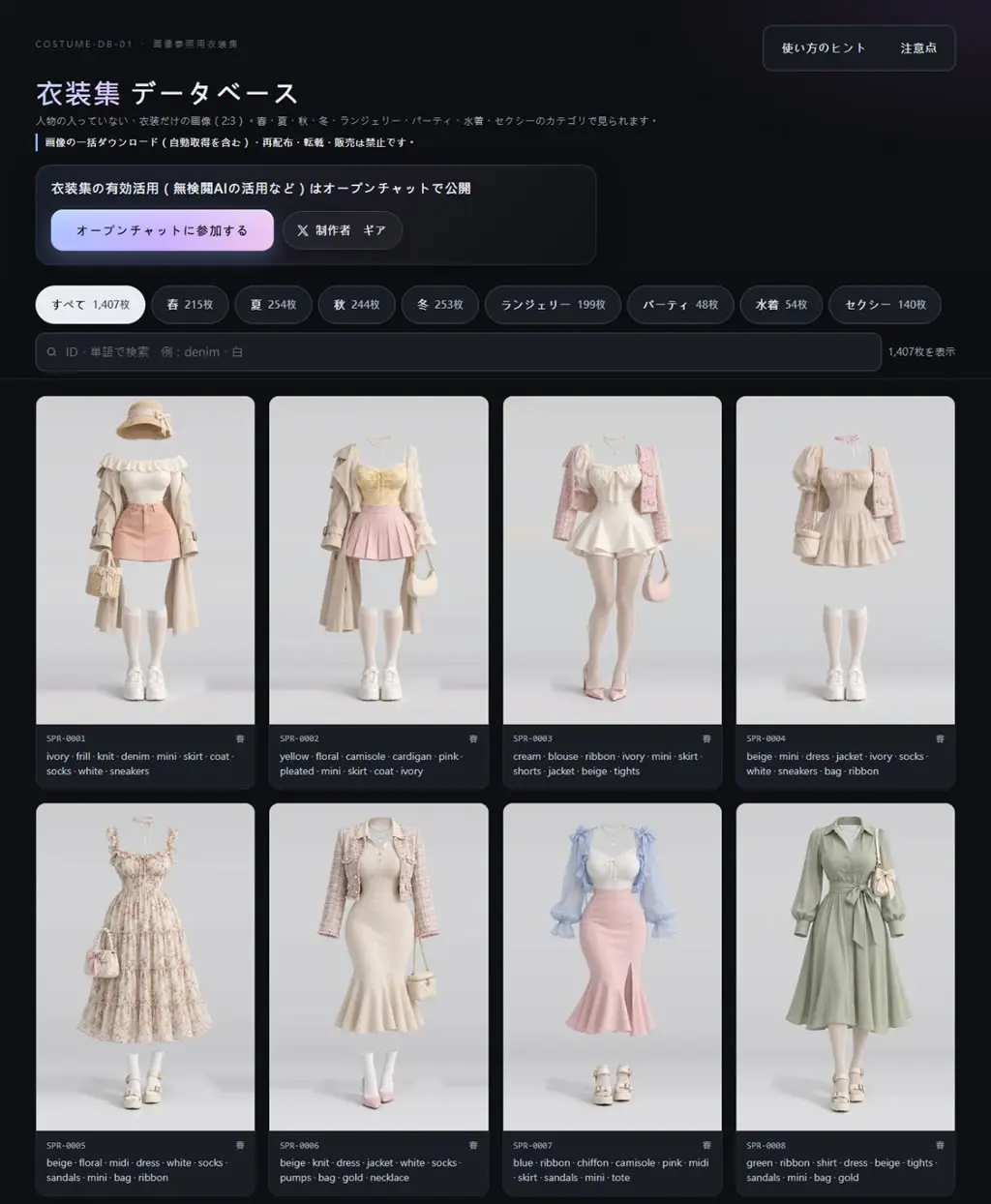Click the SPR-0005 ID label
Viewport: 991px width, 1204px height.
coord(66,1145)
